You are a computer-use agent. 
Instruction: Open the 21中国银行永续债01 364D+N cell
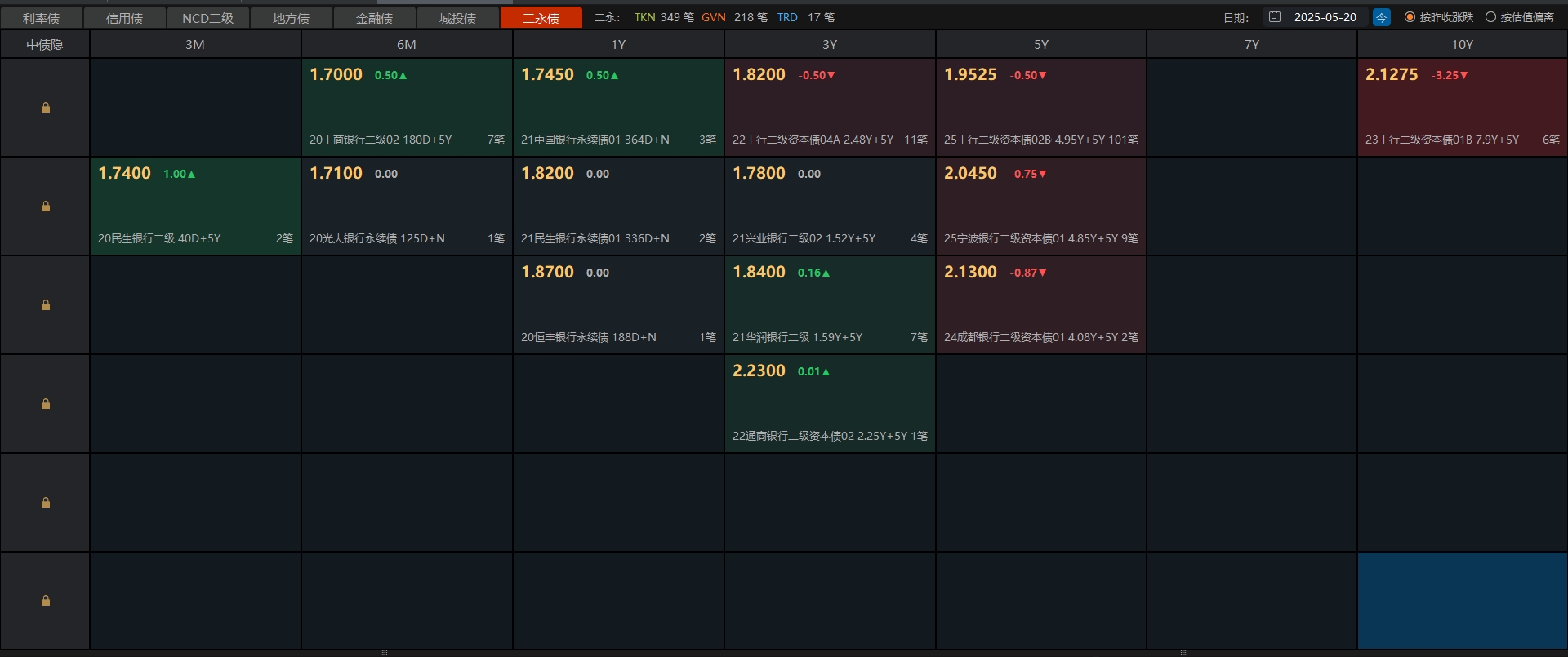[618, 108]
